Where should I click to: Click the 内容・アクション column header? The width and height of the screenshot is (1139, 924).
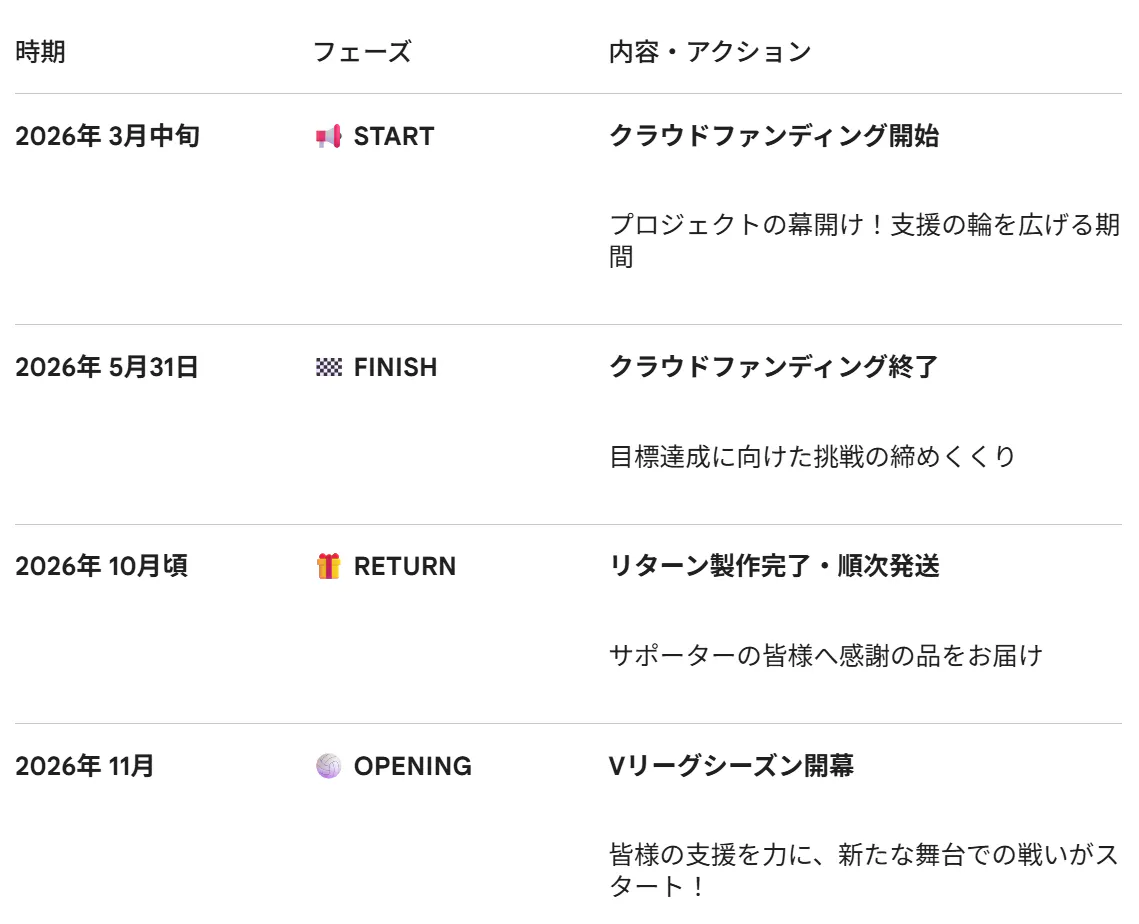(710, 52)
